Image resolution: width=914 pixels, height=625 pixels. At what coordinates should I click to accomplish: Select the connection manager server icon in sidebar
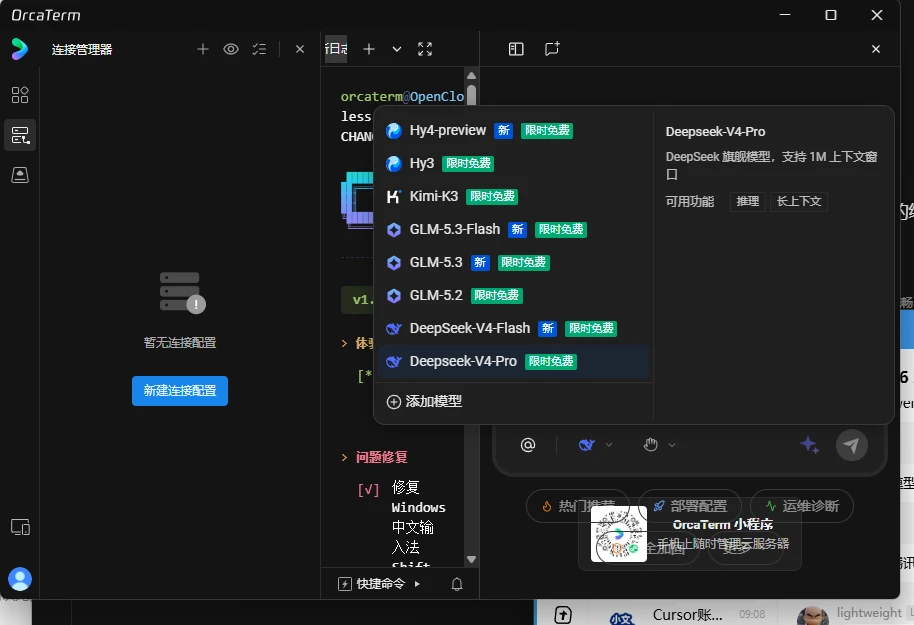coord(20,135)
